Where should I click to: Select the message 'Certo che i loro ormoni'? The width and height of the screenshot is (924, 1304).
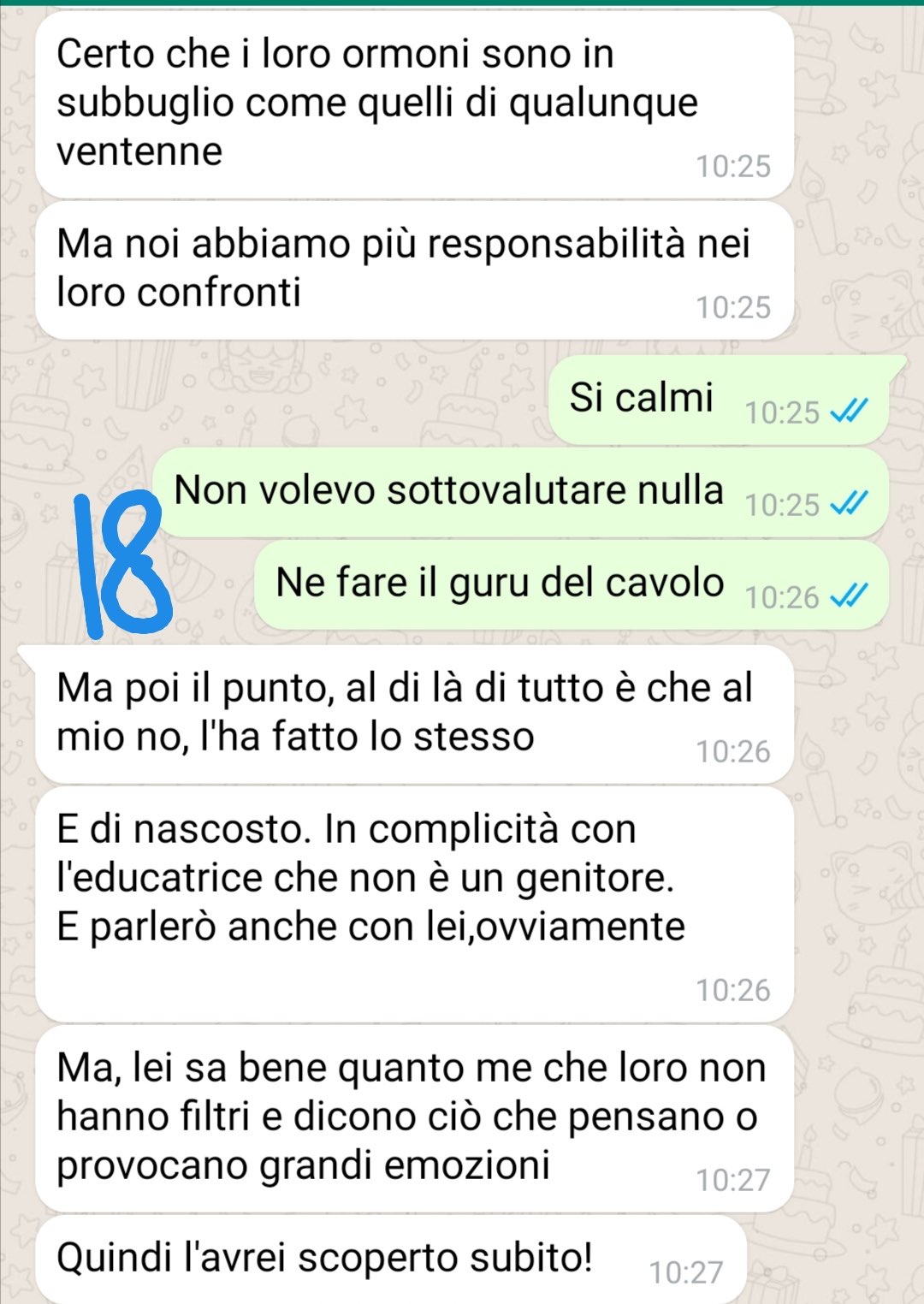pyautogui.click(x=414, y=104)
